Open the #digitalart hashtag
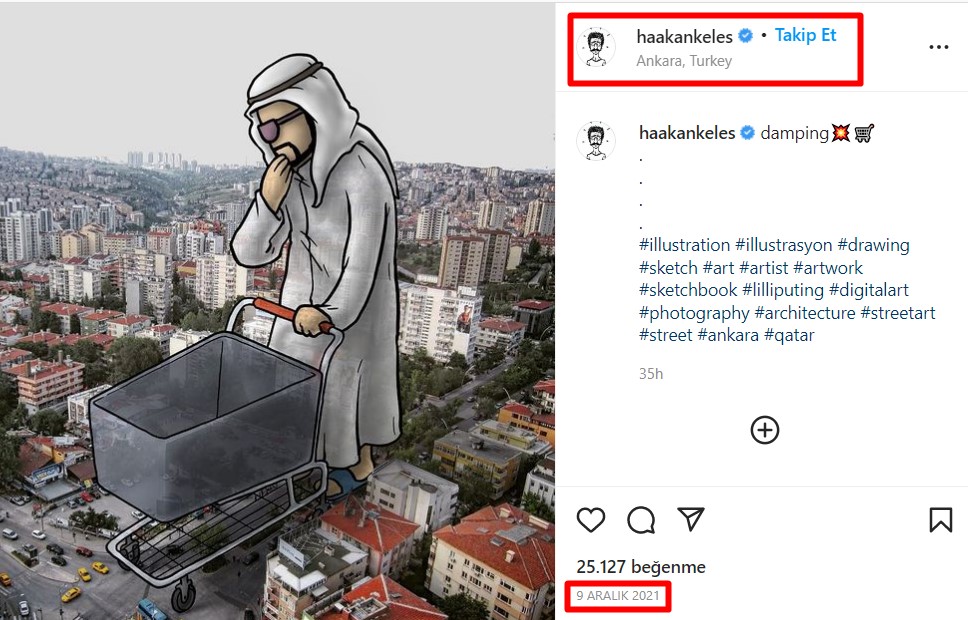The height and width of the screenshot is (620, 968). pyautogui.click(x=869, y=290)
